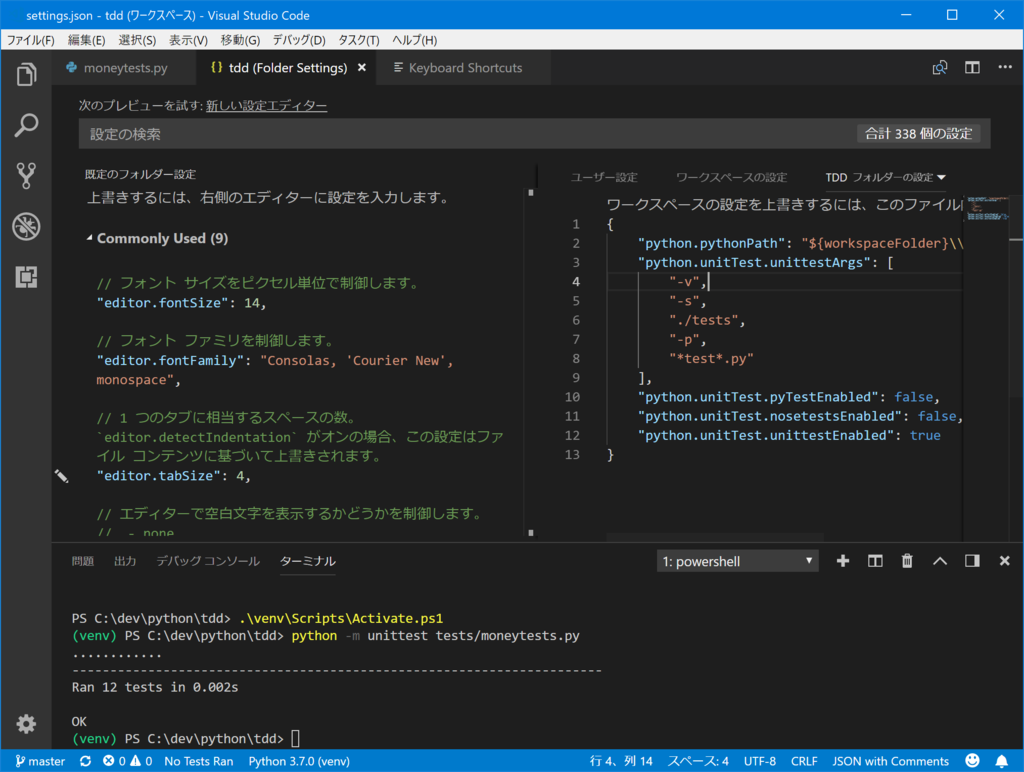
Task: Select the ターミナル panel tab
Action: coord(308,562)
